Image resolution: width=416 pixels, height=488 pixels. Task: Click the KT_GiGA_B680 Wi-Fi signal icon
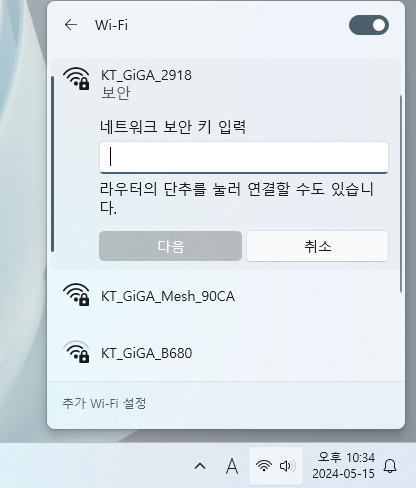tap(76, 352)
